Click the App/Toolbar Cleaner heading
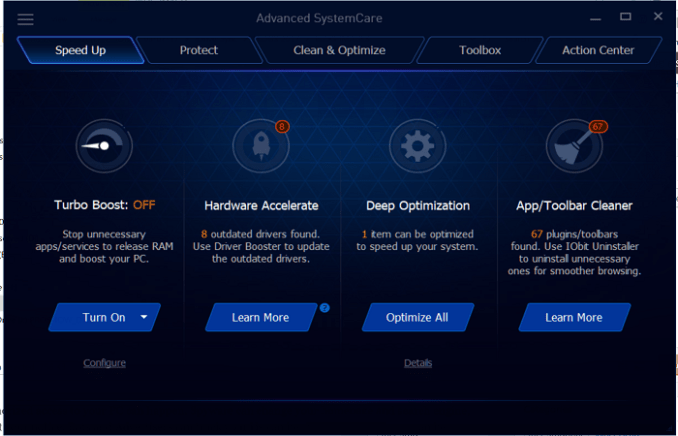678x436 pixels. [574, 205]
